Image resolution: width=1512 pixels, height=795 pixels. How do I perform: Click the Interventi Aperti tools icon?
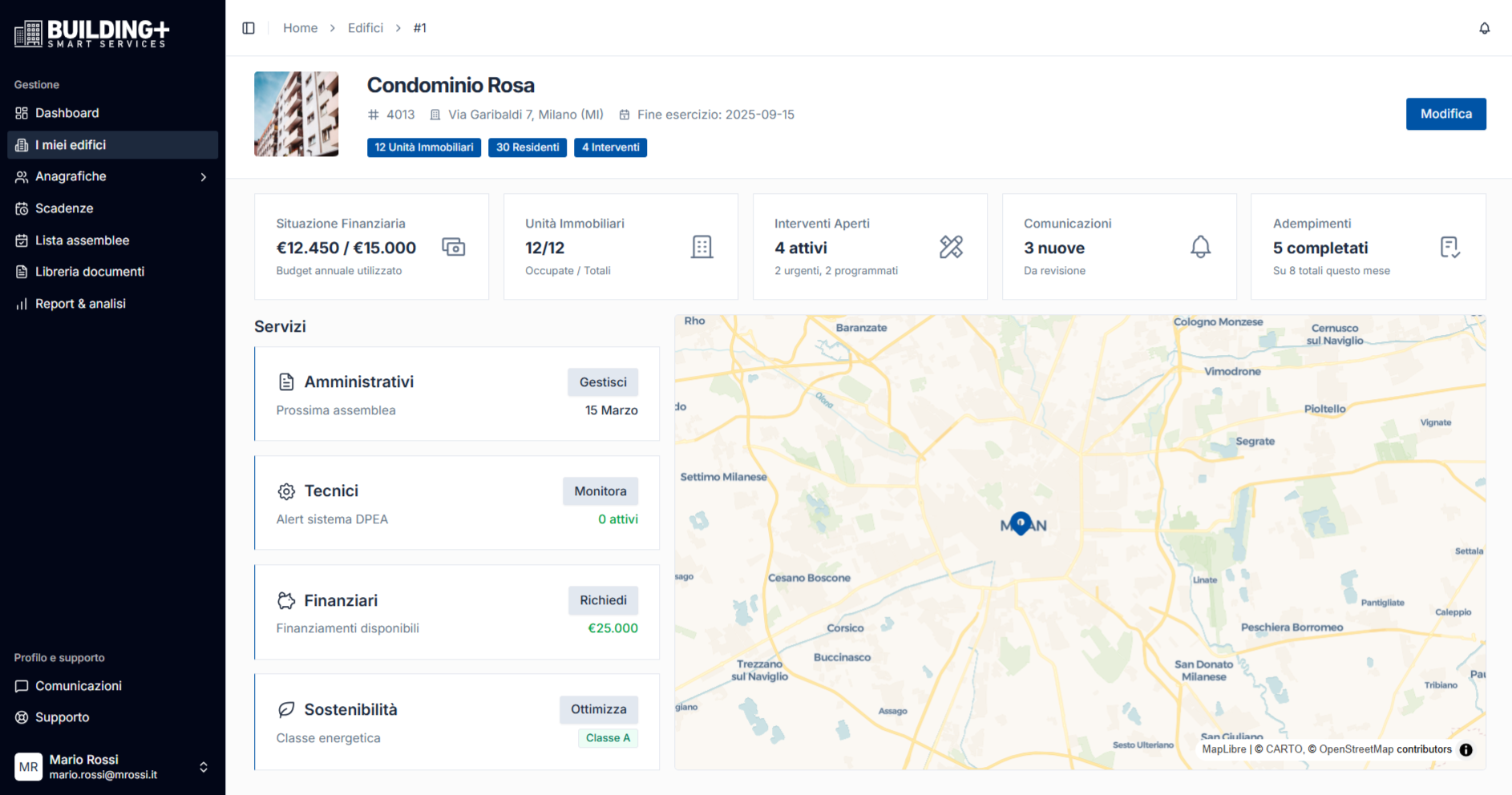(951, 247)
